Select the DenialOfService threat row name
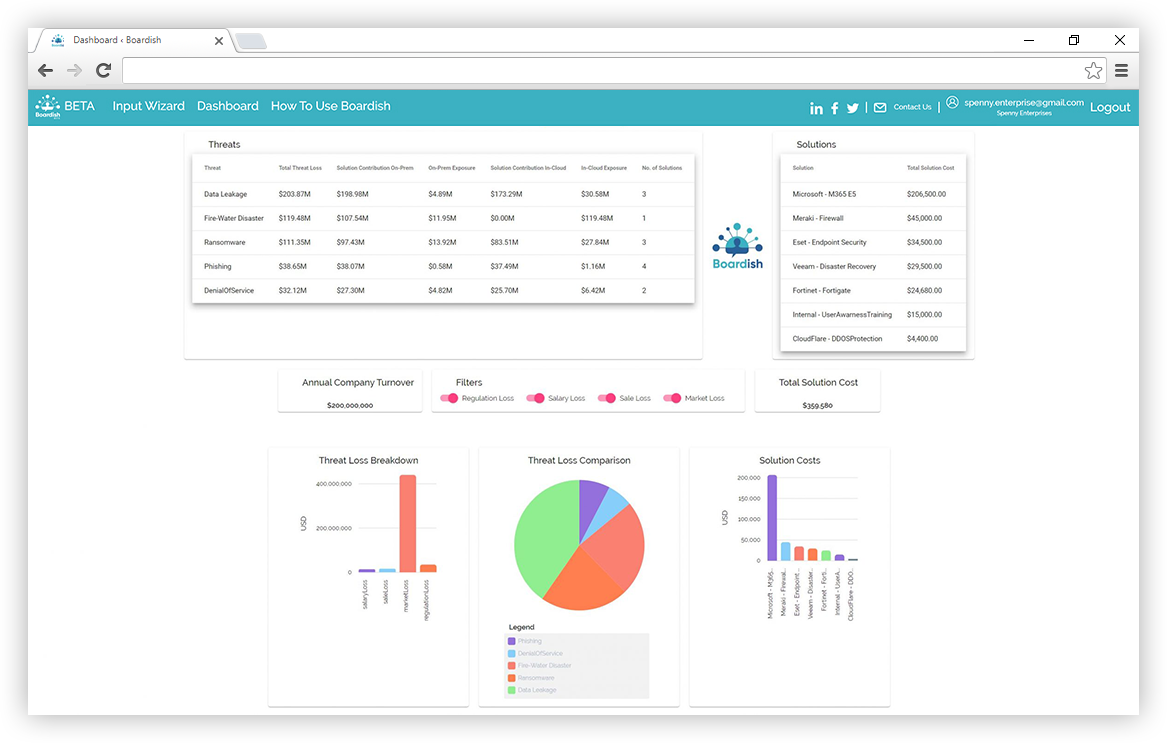This screenshot has width=1167, height=743. tap(229, 290)
